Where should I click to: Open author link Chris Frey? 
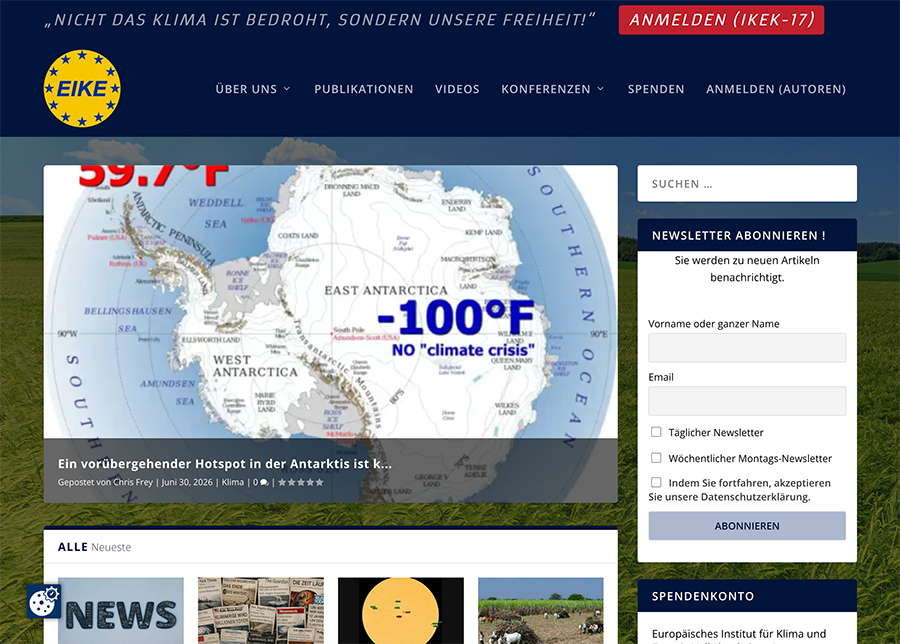pyautogui.click(x=133, y=483)
